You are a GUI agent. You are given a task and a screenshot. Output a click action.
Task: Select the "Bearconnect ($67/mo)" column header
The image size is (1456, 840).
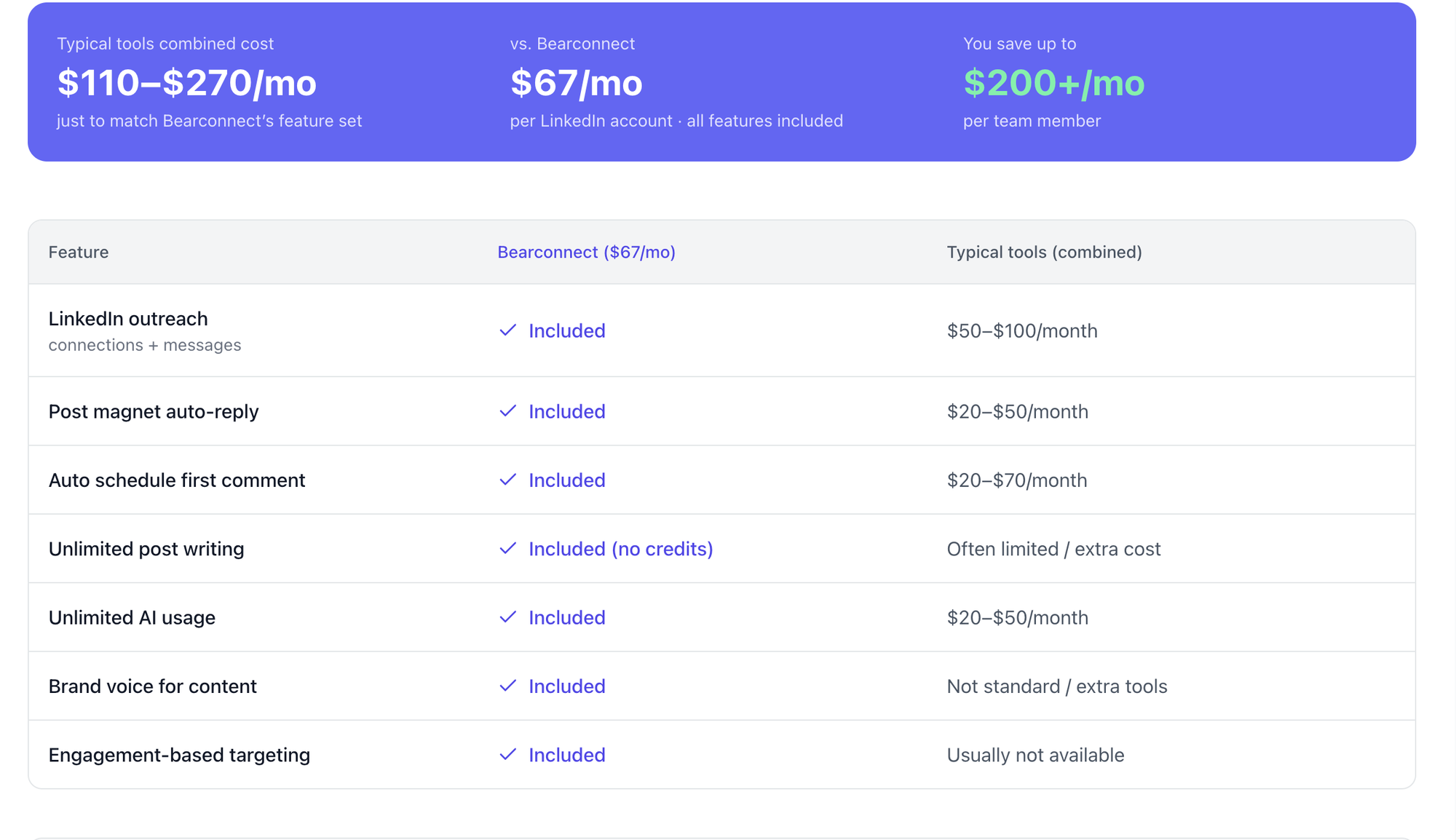pos(586,252)
